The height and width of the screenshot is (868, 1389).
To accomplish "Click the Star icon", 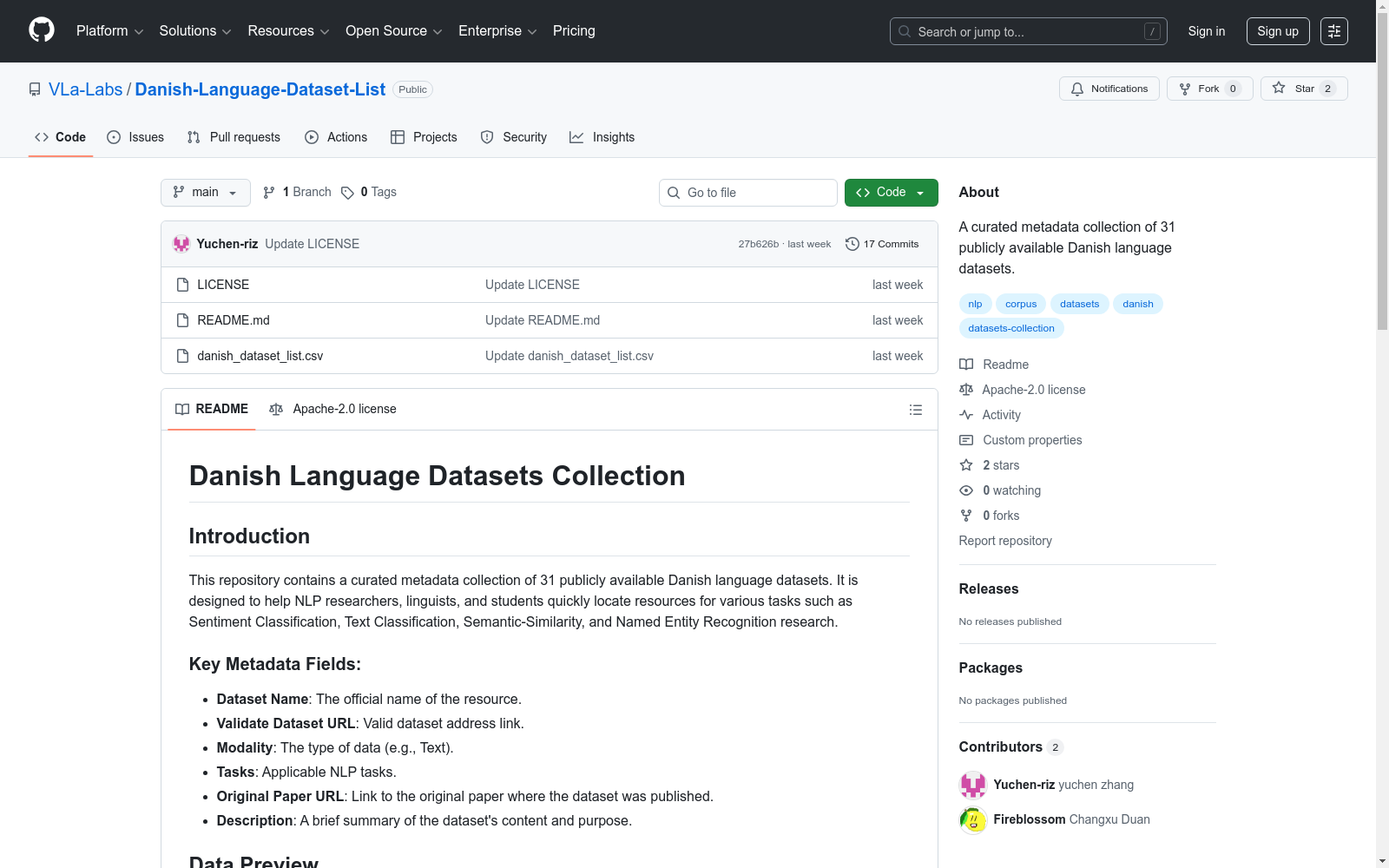I will [x=1279, y=88].
